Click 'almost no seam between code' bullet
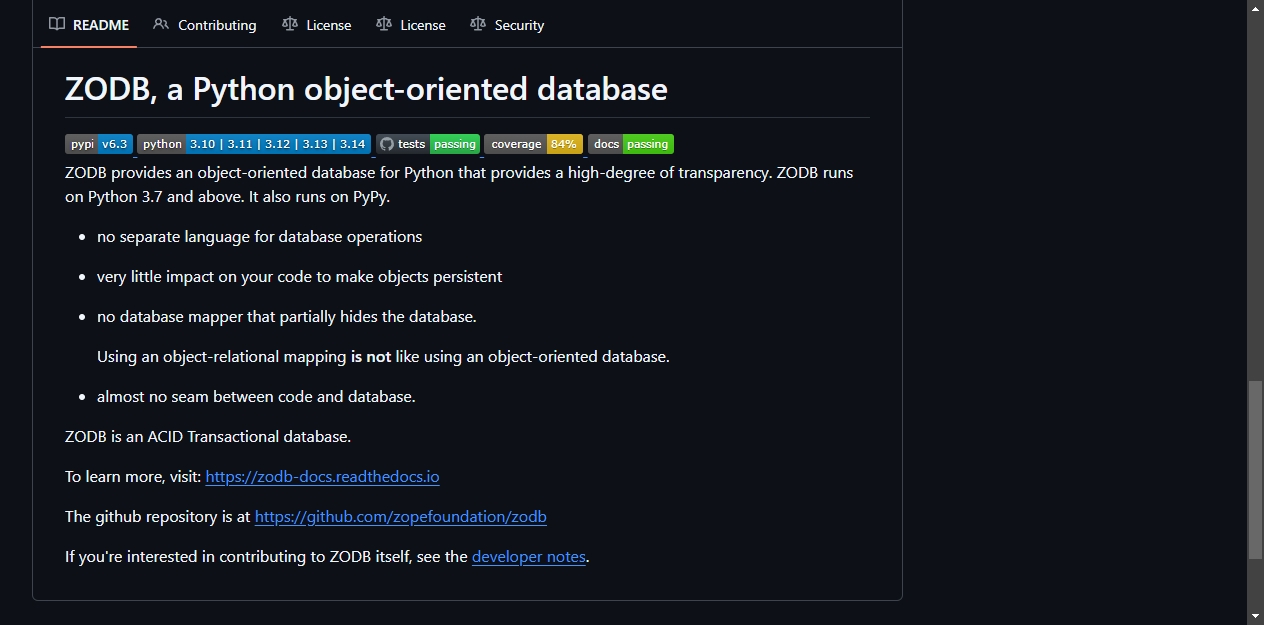The image size is (1264, 625). (256, 397)
